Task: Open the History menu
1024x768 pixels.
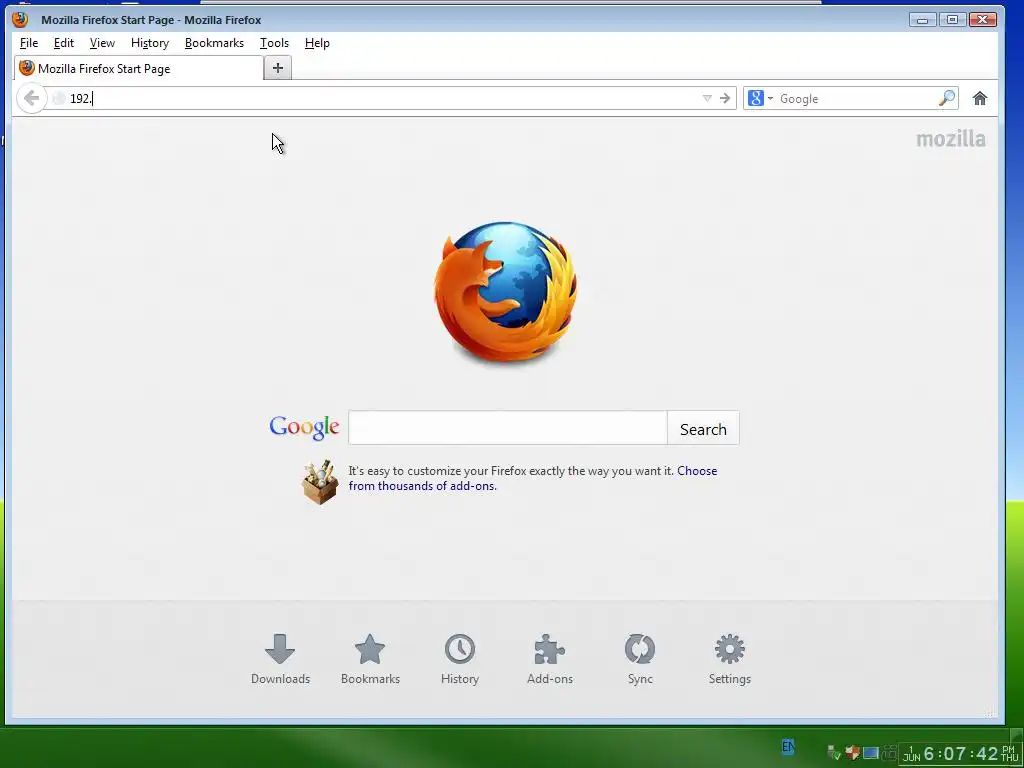Action: click(150, 43)
